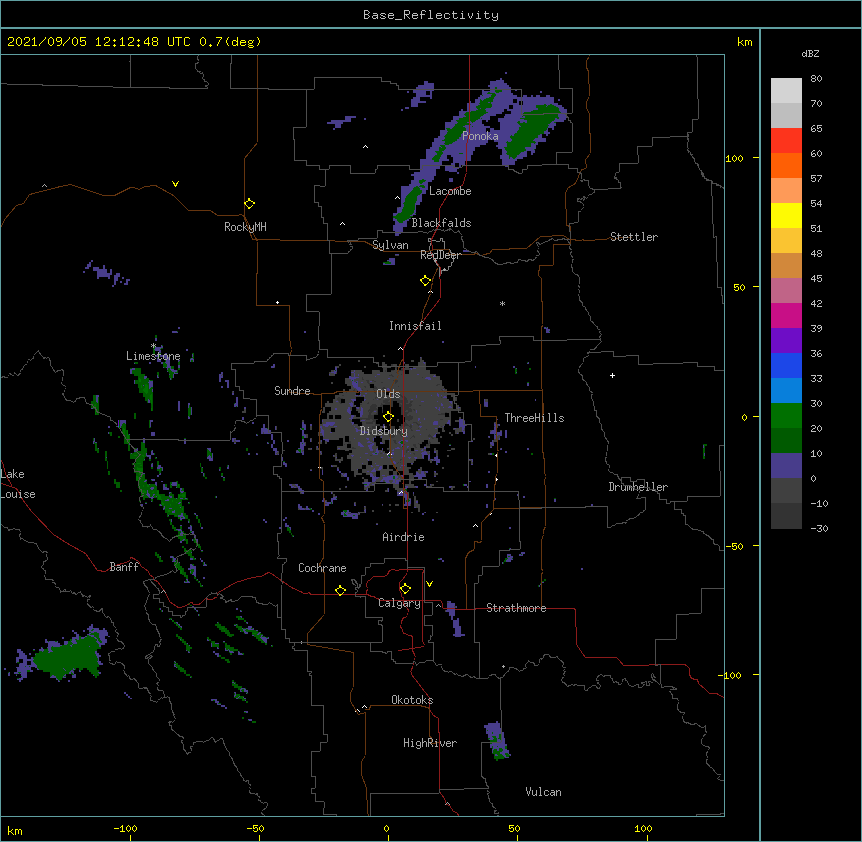
Task: Click the yellow marker near RockyMH
Action: click(250, 204)
